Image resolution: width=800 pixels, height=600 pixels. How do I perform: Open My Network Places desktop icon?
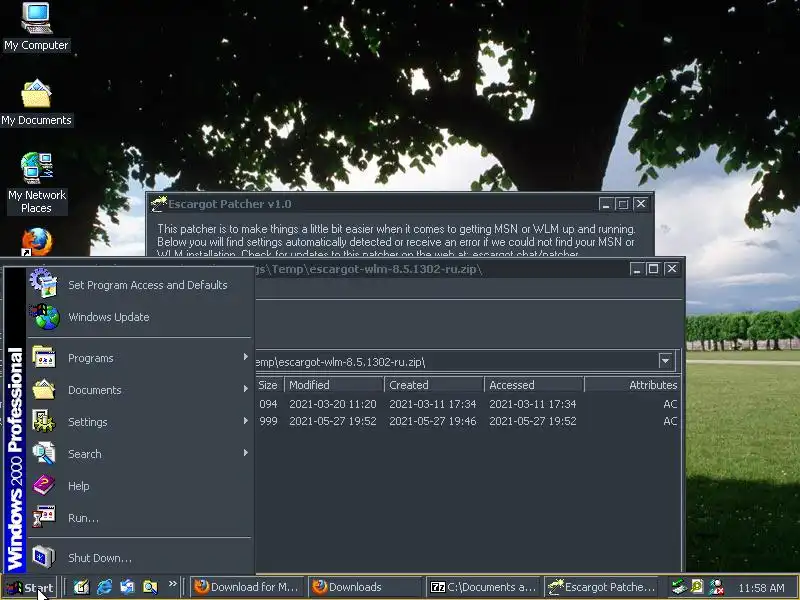pos(36,183)
